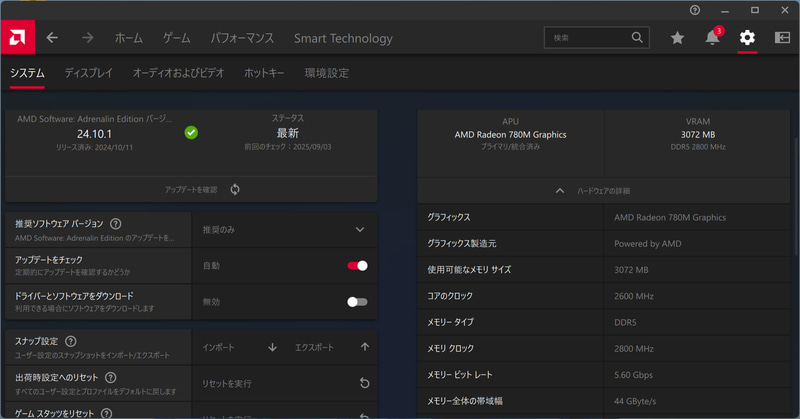Click the Powered by AMD value

(647, 244)
